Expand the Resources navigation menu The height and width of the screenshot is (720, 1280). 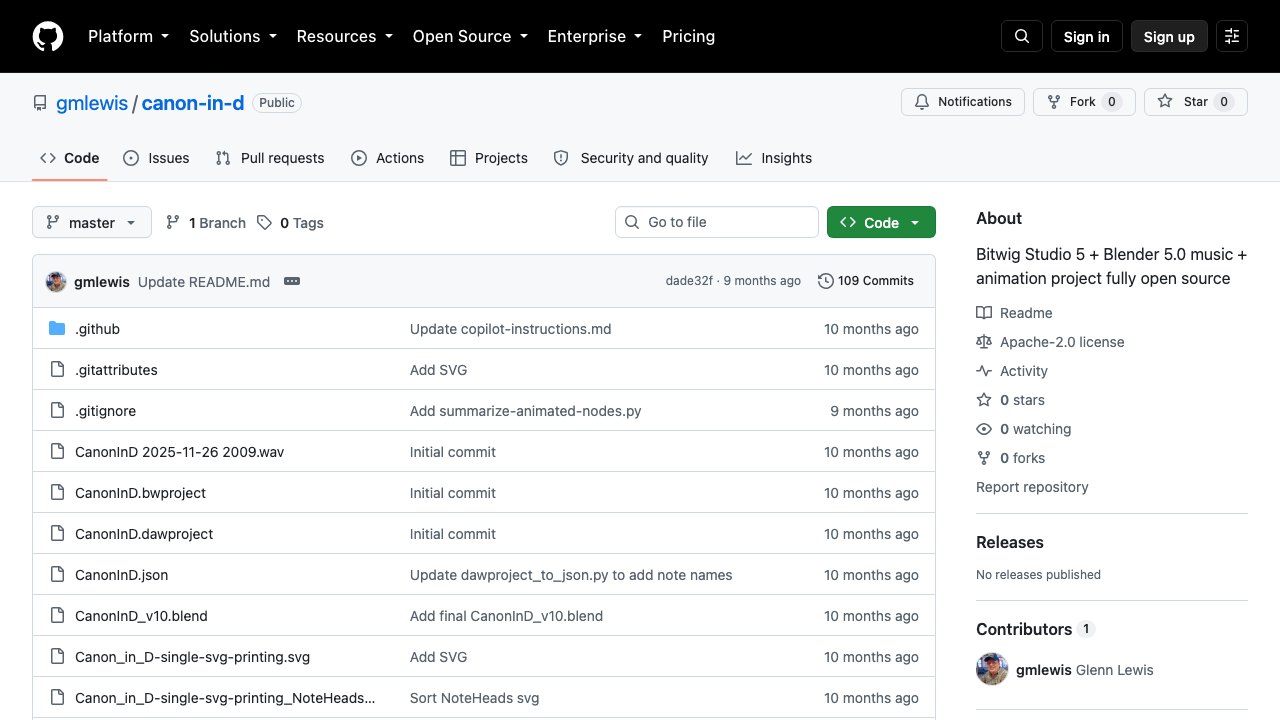(x=344, y=36)
